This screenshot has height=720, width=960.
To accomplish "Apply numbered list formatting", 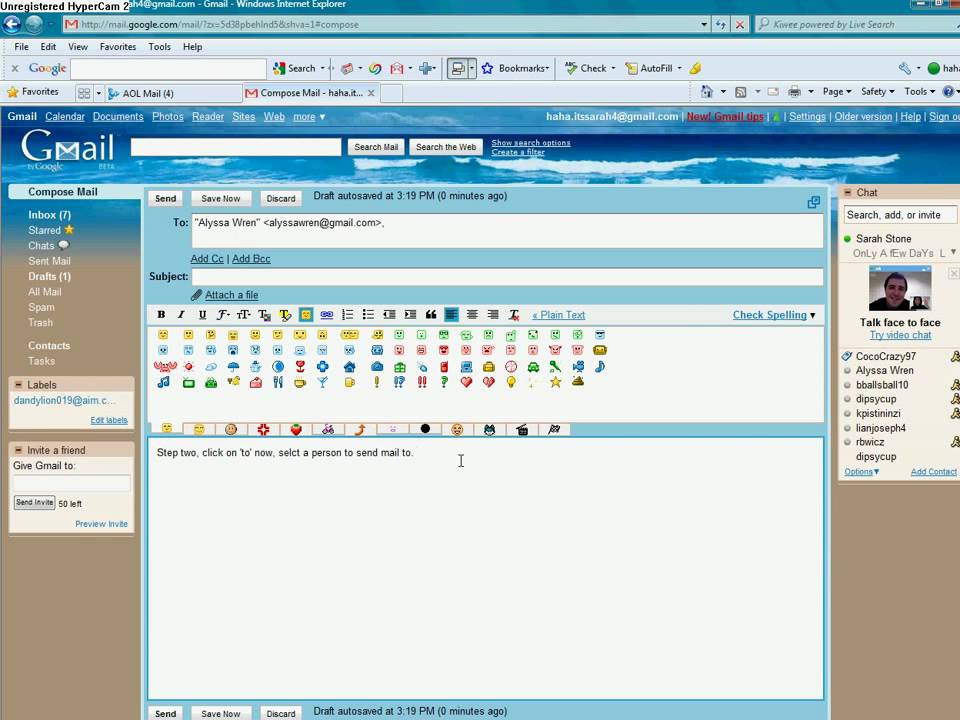I will click(347, 315).
